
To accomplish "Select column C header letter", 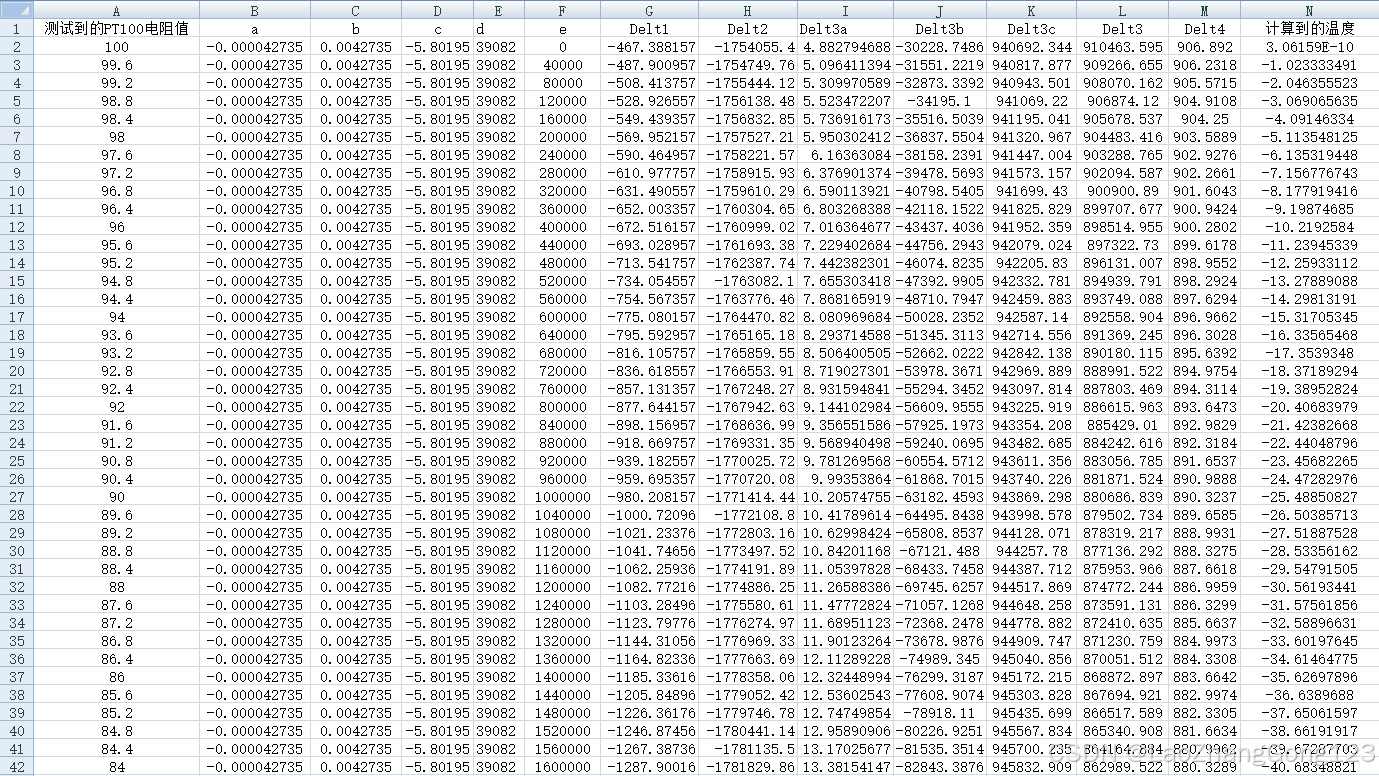I will click(356, 10).
